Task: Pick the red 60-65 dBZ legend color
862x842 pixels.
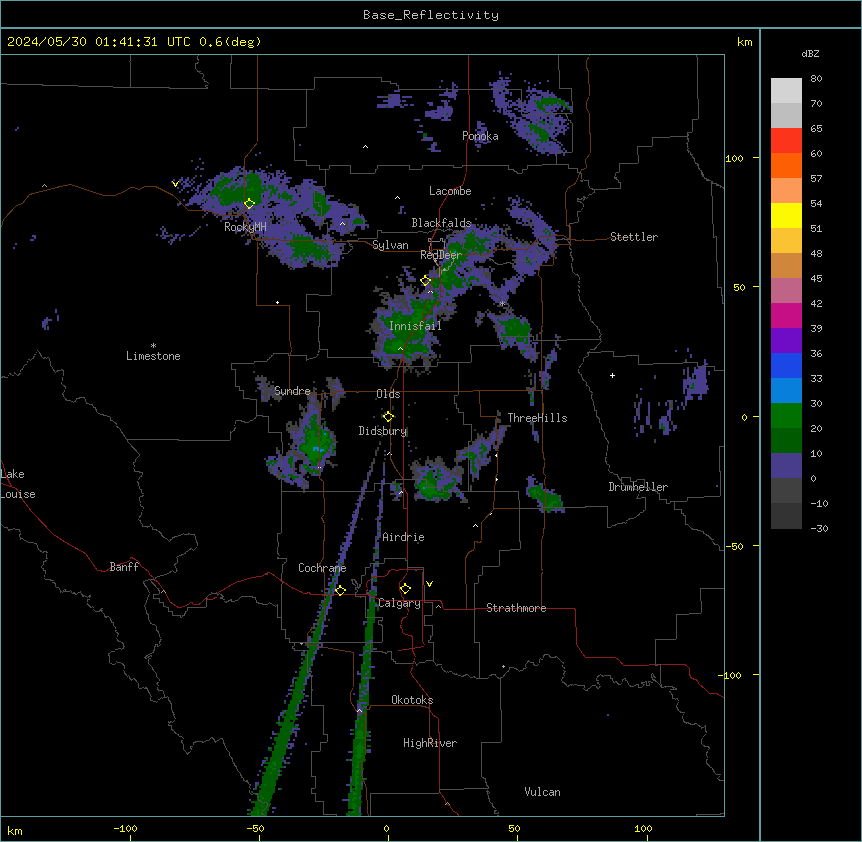Action: (786, 140)
